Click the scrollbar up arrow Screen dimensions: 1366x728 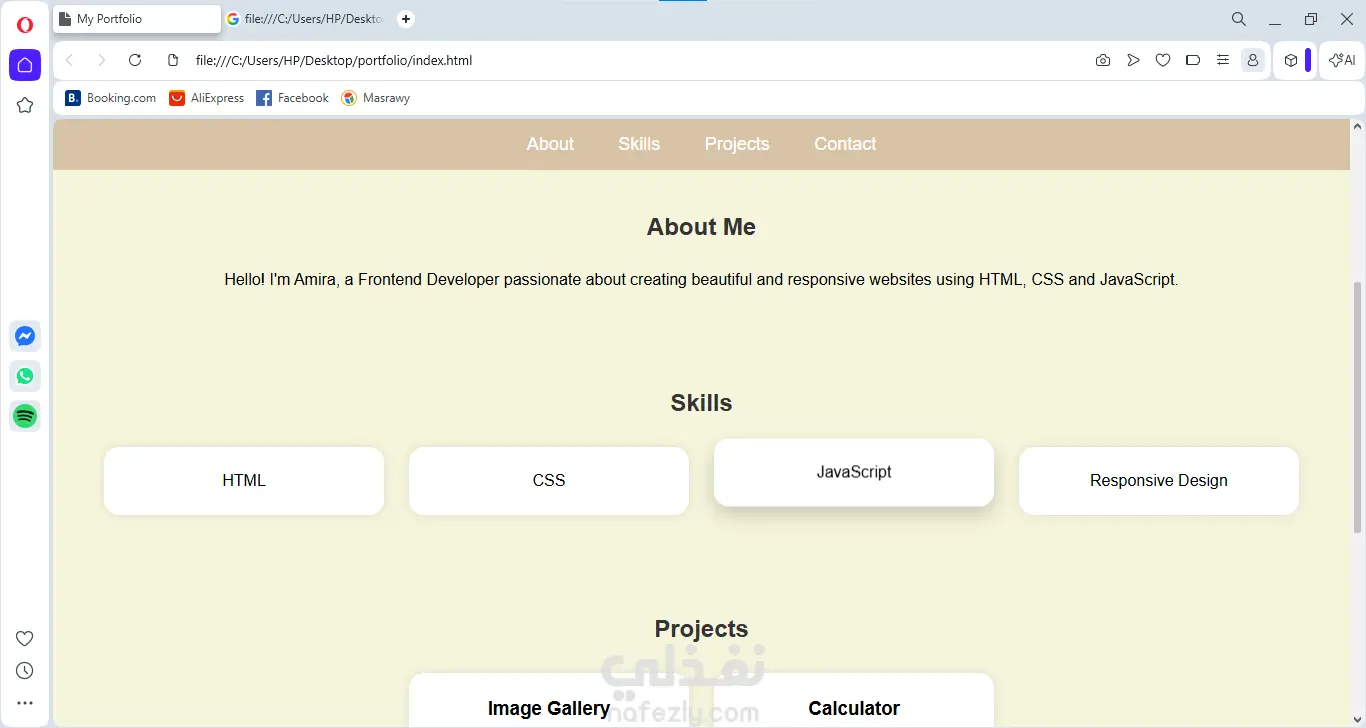point(1357,126)
